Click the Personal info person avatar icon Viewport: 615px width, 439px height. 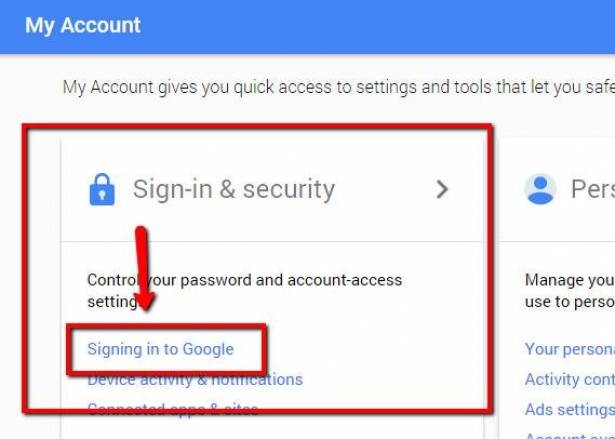[x=540, y=189]
